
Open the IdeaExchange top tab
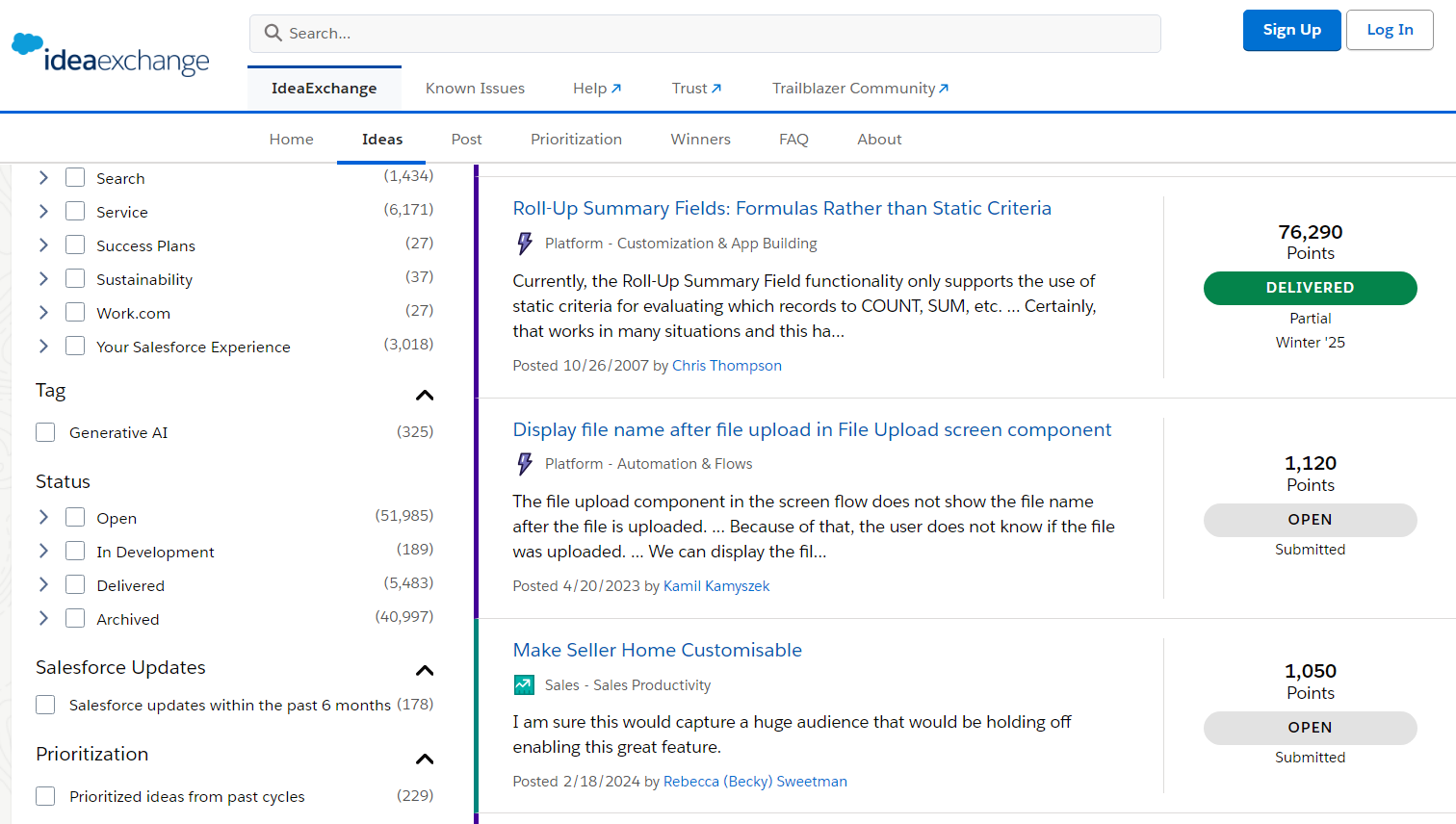pos(325,89)
